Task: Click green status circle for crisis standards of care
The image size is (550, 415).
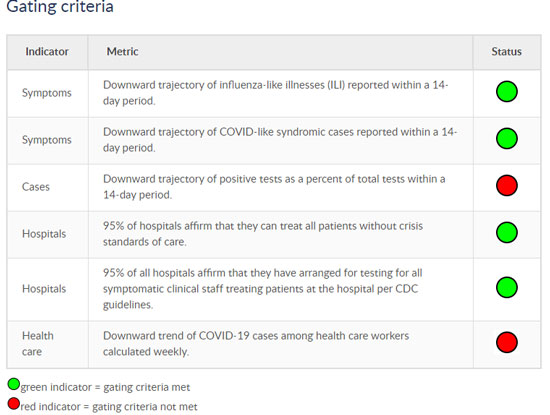Action: click(507, 233)
